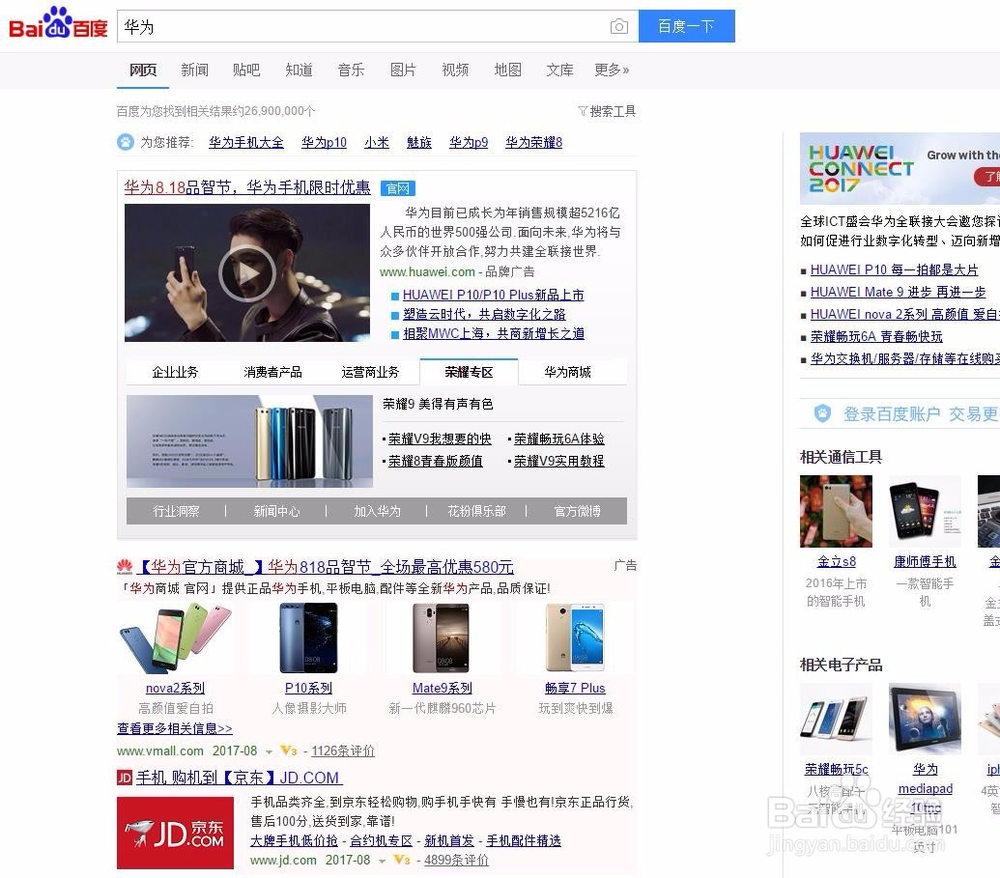Viewport: 1000px width, 878px height.
Task: Click the paw recommendation icon
Action: (x=126, y=142)
